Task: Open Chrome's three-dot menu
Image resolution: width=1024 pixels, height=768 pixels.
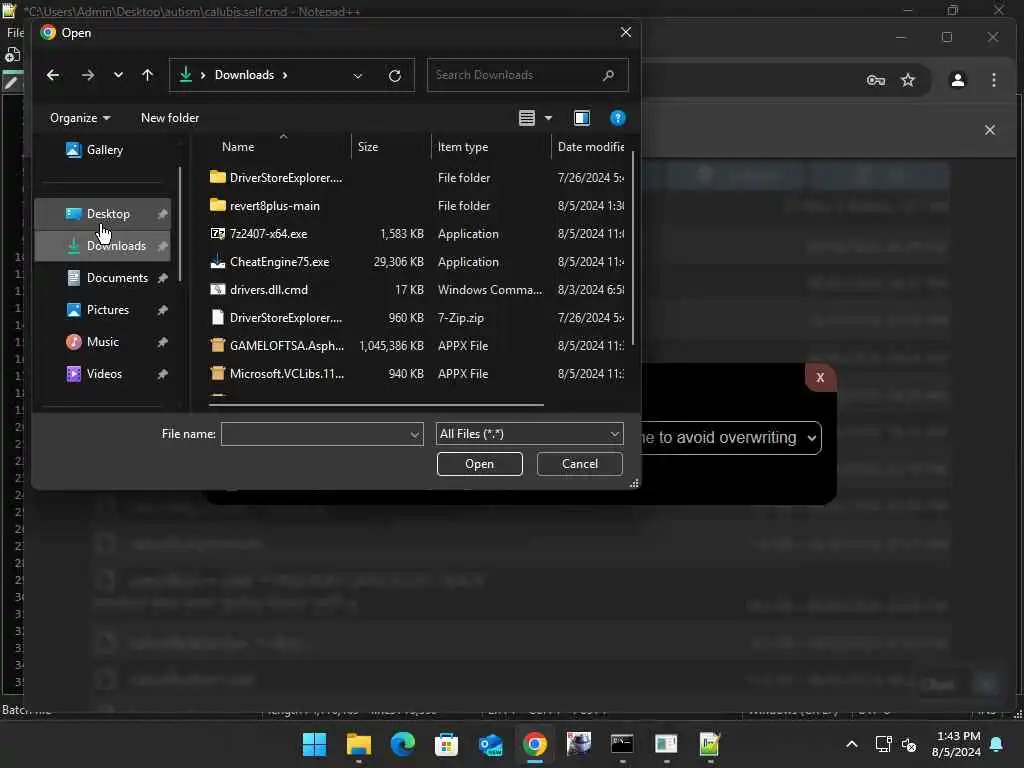Action: coord(993,80)
